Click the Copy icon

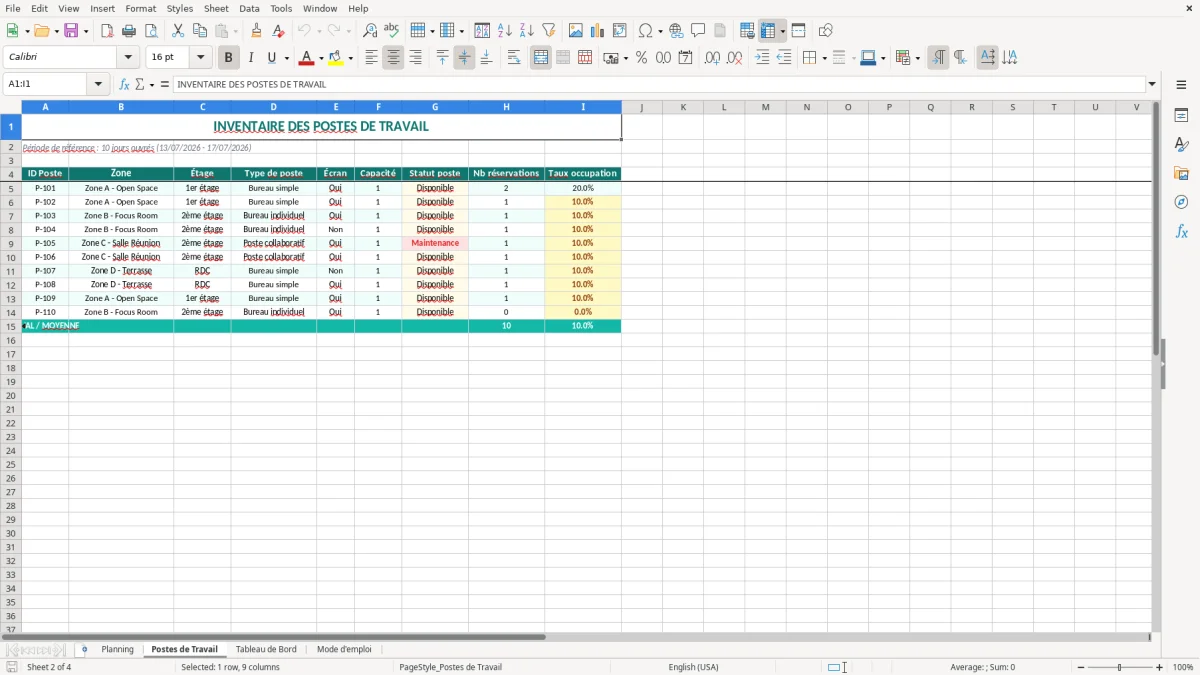[x=200, y=31]
